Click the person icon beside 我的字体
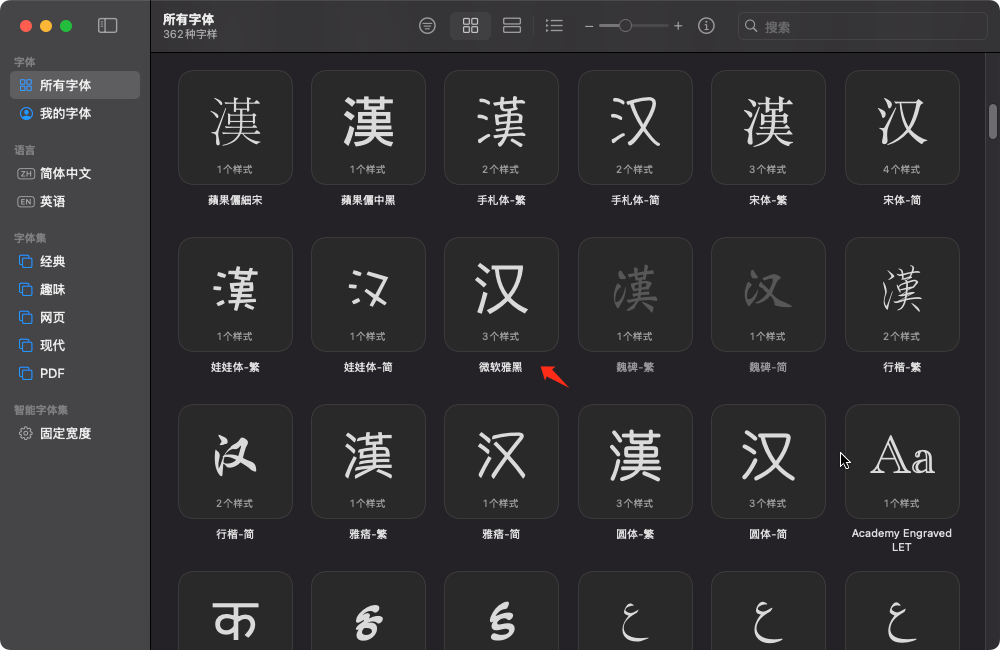The height and width of the screenshot is (650, 1000). pos(26,114)
